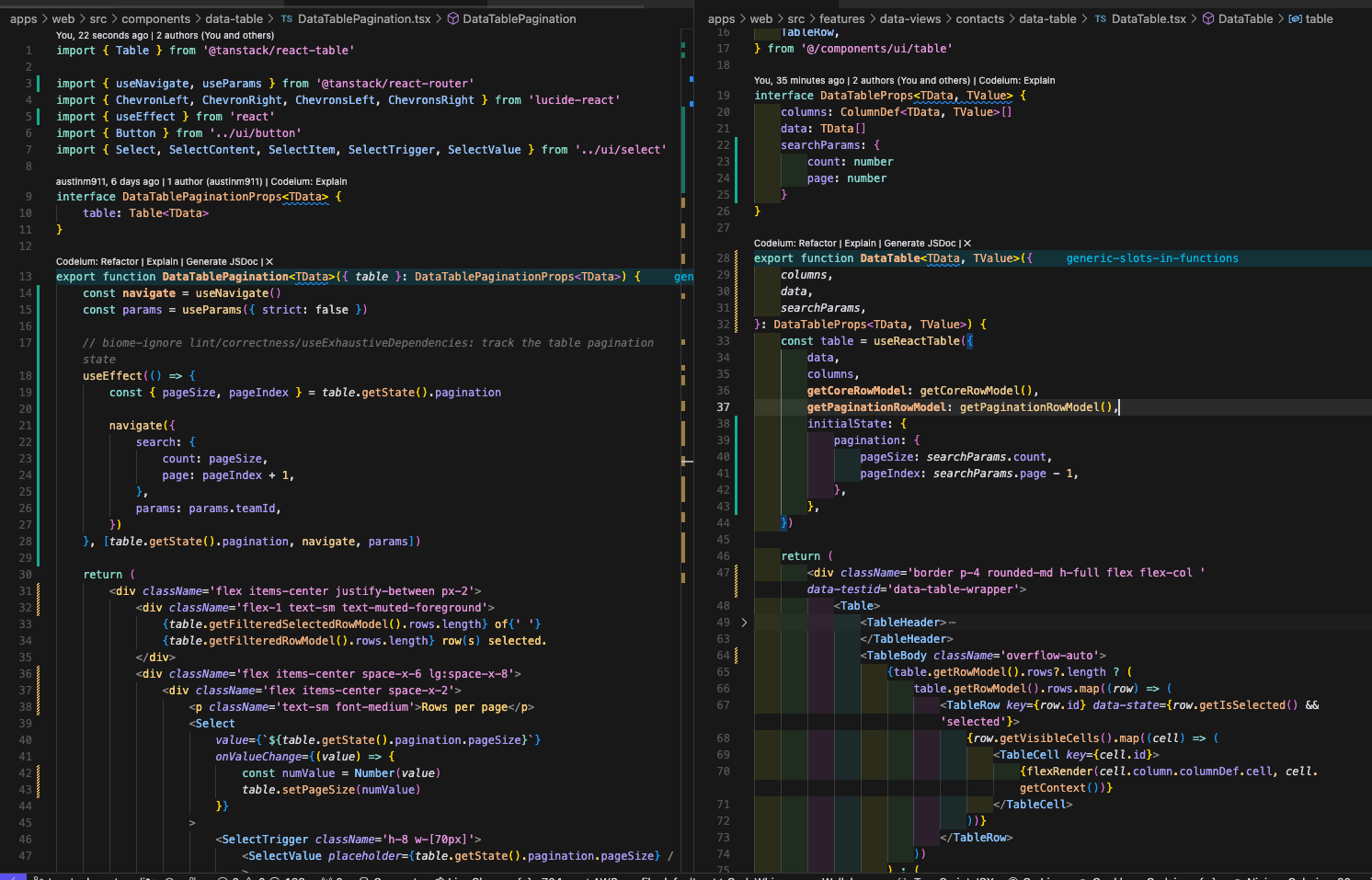Image resolution: width=1372 pixels, height=880 pixels.
Task: Open 'data-table' breadcrumb in the left editor
Action: click(234, 18)
